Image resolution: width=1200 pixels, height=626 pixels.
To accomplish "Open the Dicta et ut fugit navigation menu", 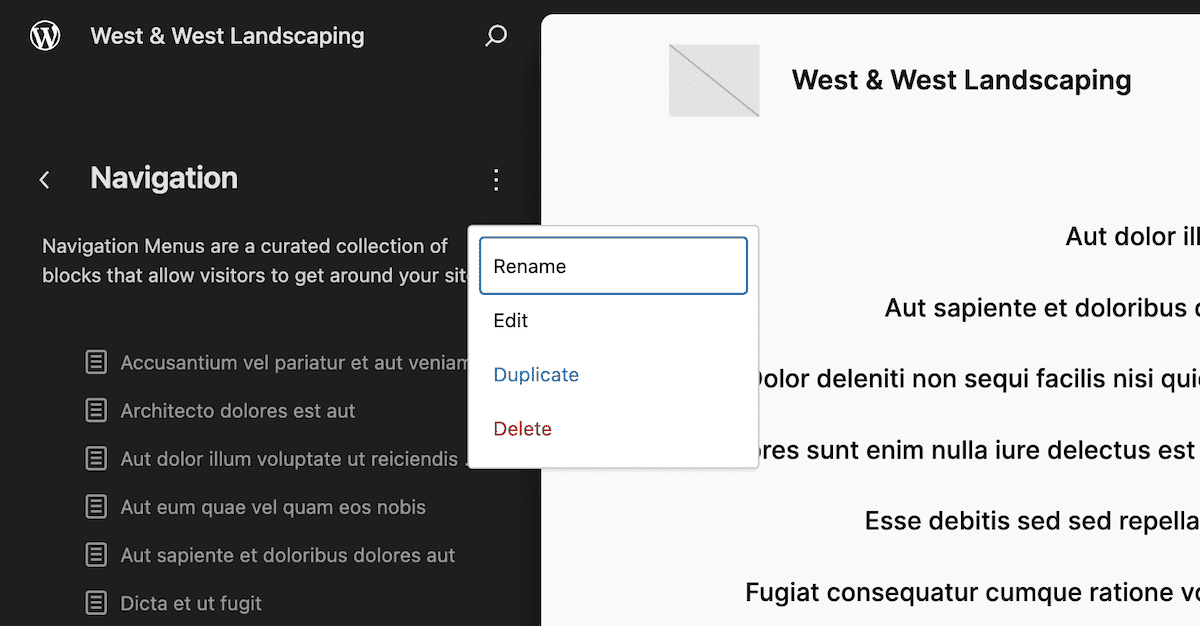I will [x=190, y=603].
